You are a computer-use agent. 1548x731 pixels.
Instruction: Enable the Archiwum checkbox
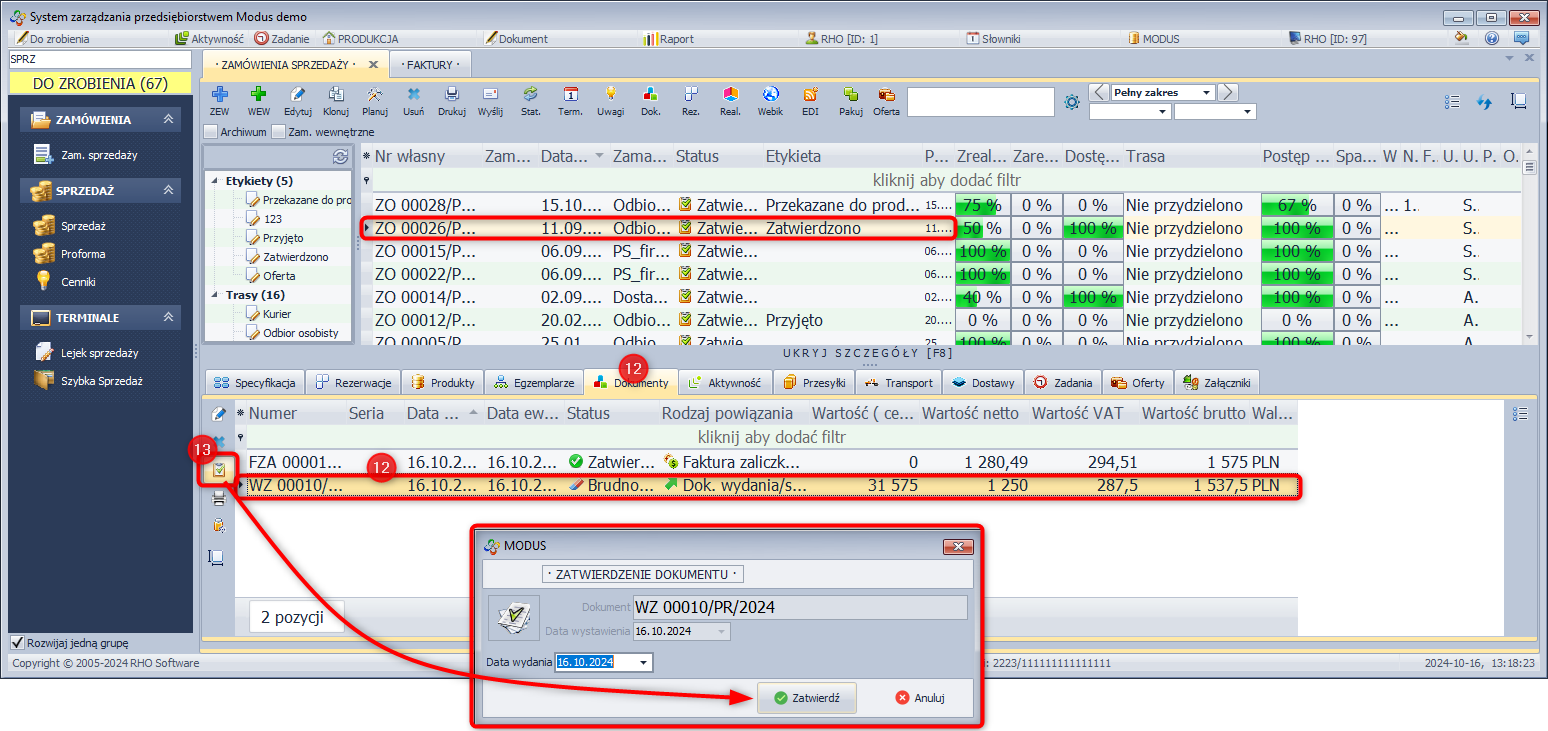(x=211, y=131)
